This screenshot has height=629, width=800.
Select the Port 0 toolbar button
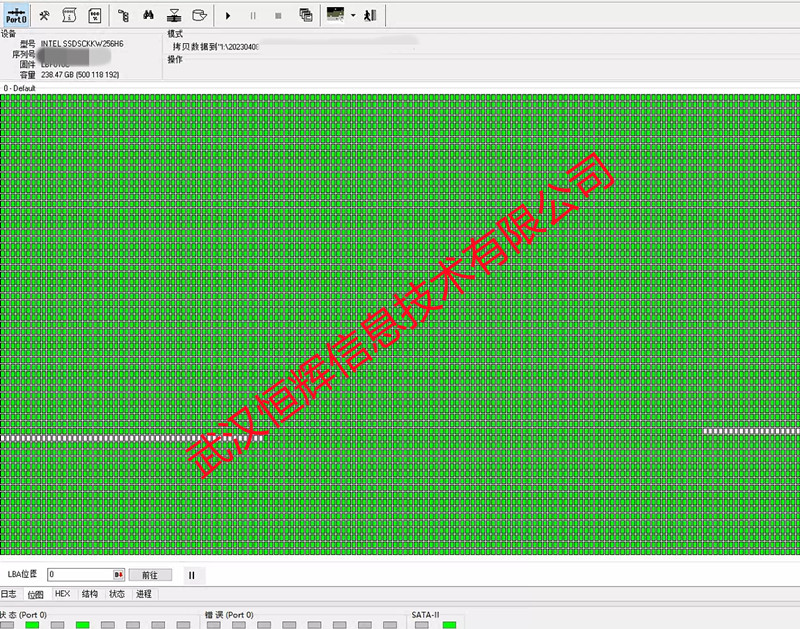click(x=16, y=15)
